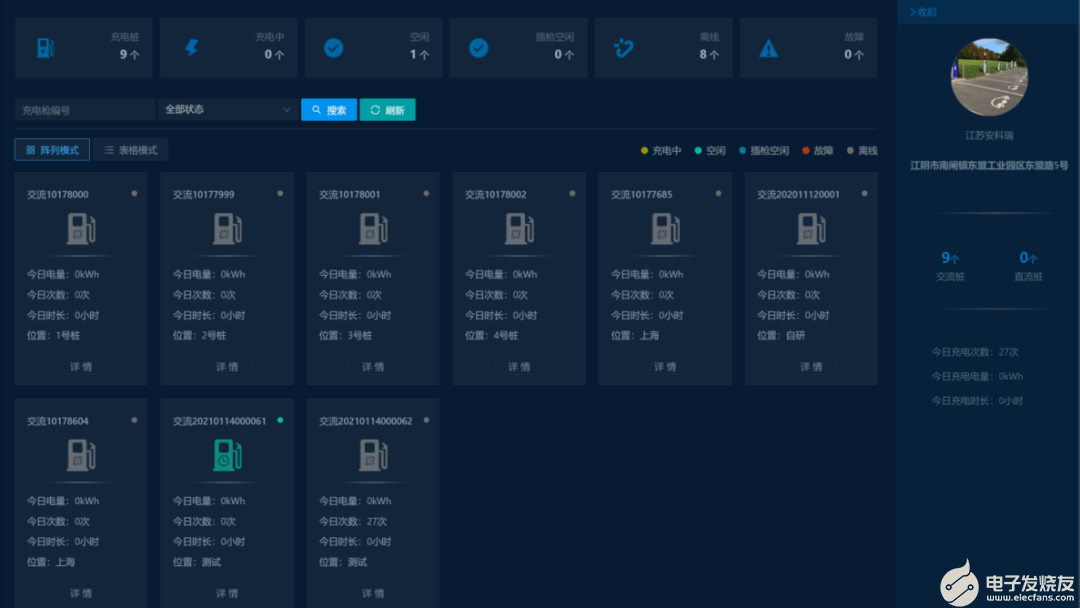Open 详情 for charger 交流10178001
The height and width of the screenshot is (608, 1080).
(373, 367)
